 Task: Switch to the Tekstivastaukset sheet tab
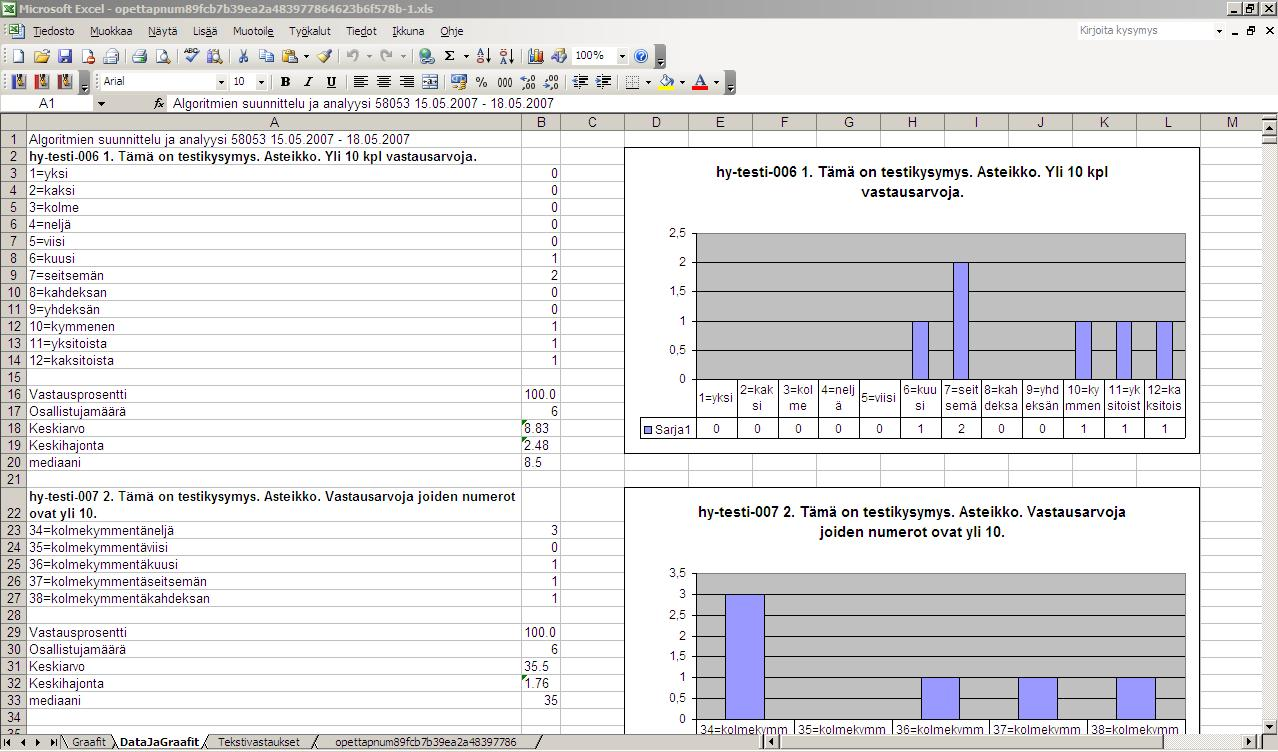[258, 742]
